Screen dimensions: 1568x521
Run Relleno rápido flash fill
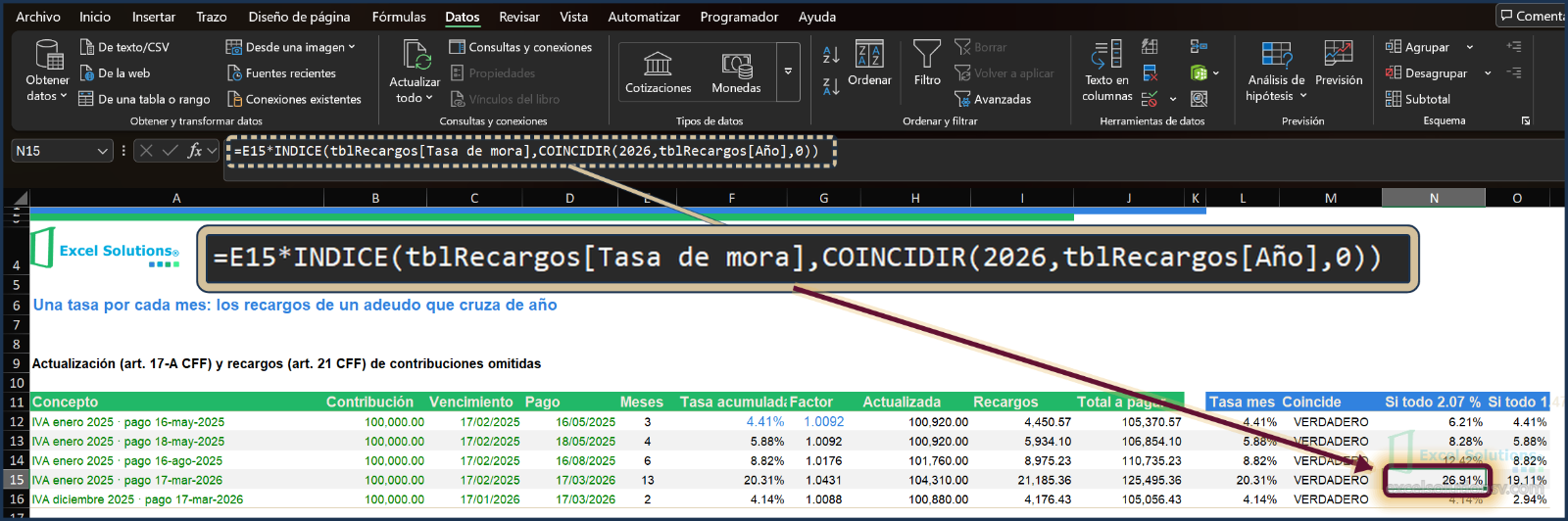1151,47
